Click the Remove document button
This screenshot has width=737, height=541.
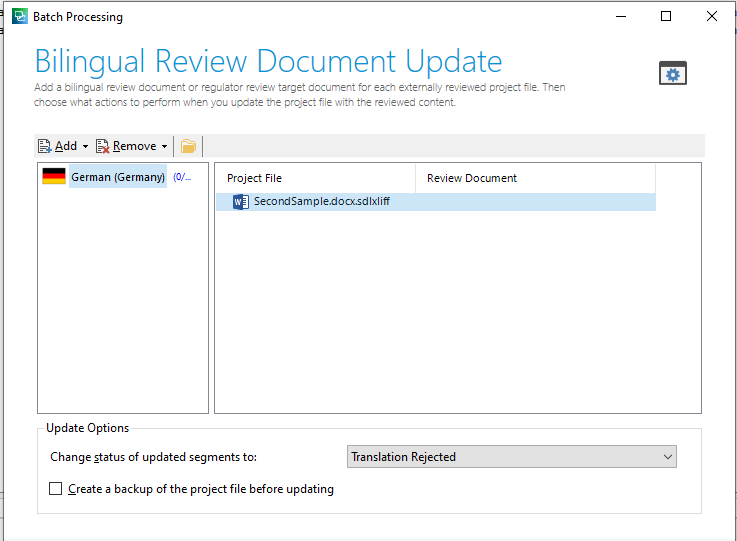[x=126, y=146]
